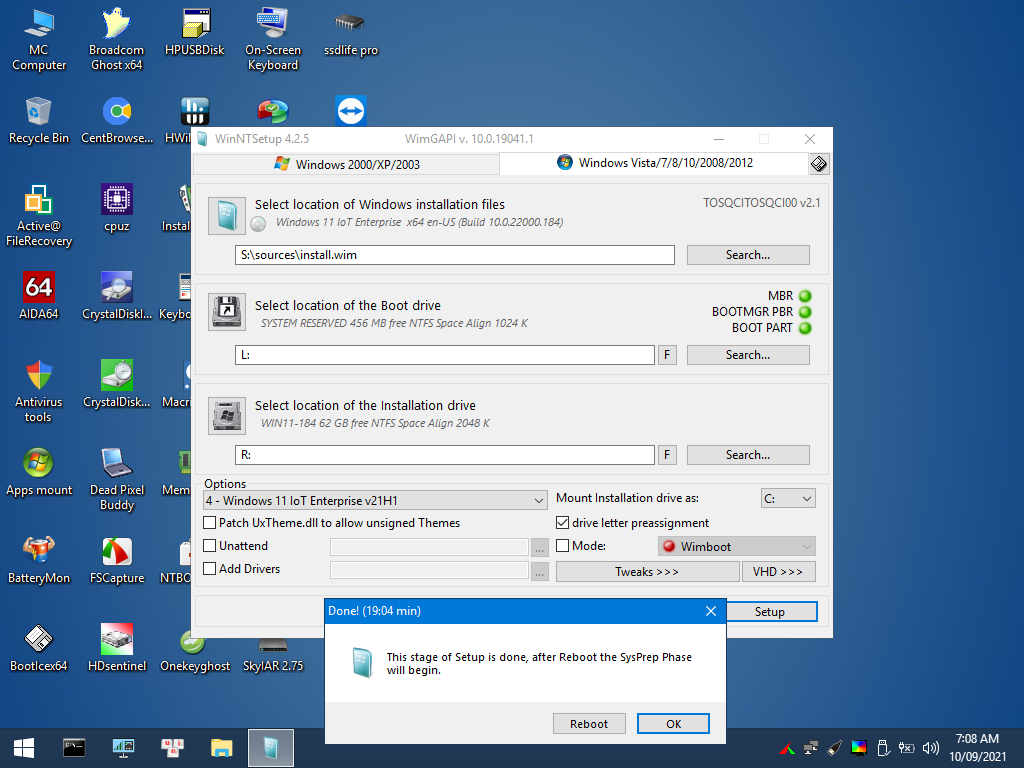Click the Installation drive disk icon
The height and width of the screenshot is (768, 1024).
pos(227,415)
